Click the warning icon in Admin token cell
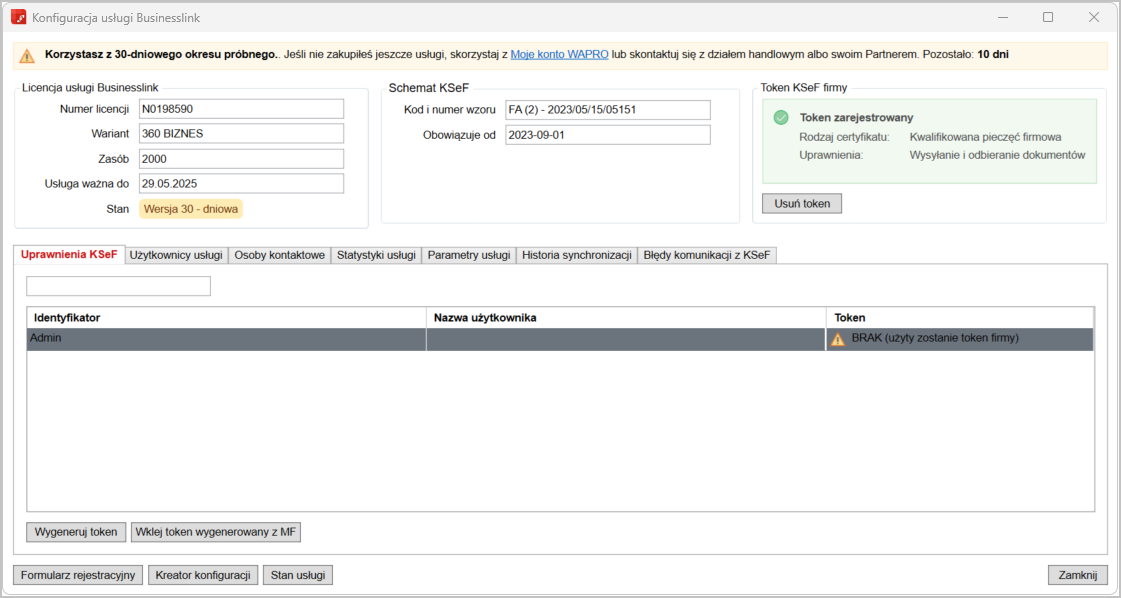Viewport: 1121px width, 598px height. coord(837,339)
